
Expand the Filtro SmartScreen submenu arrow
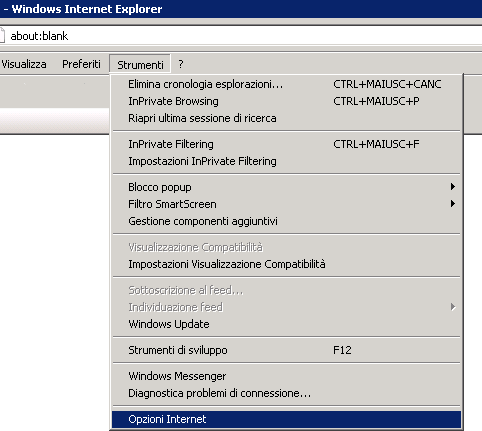point(452,204)
